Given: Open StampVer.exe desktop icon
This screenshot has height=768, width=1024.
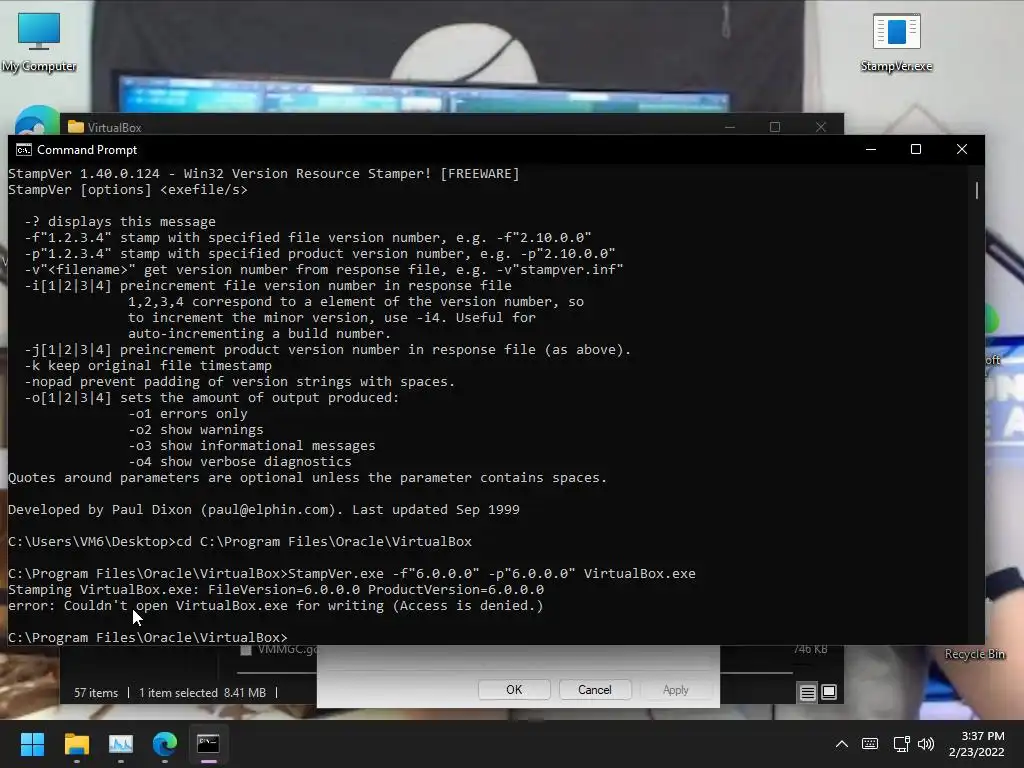Looking at the screenshot, I should click(896, 42).
